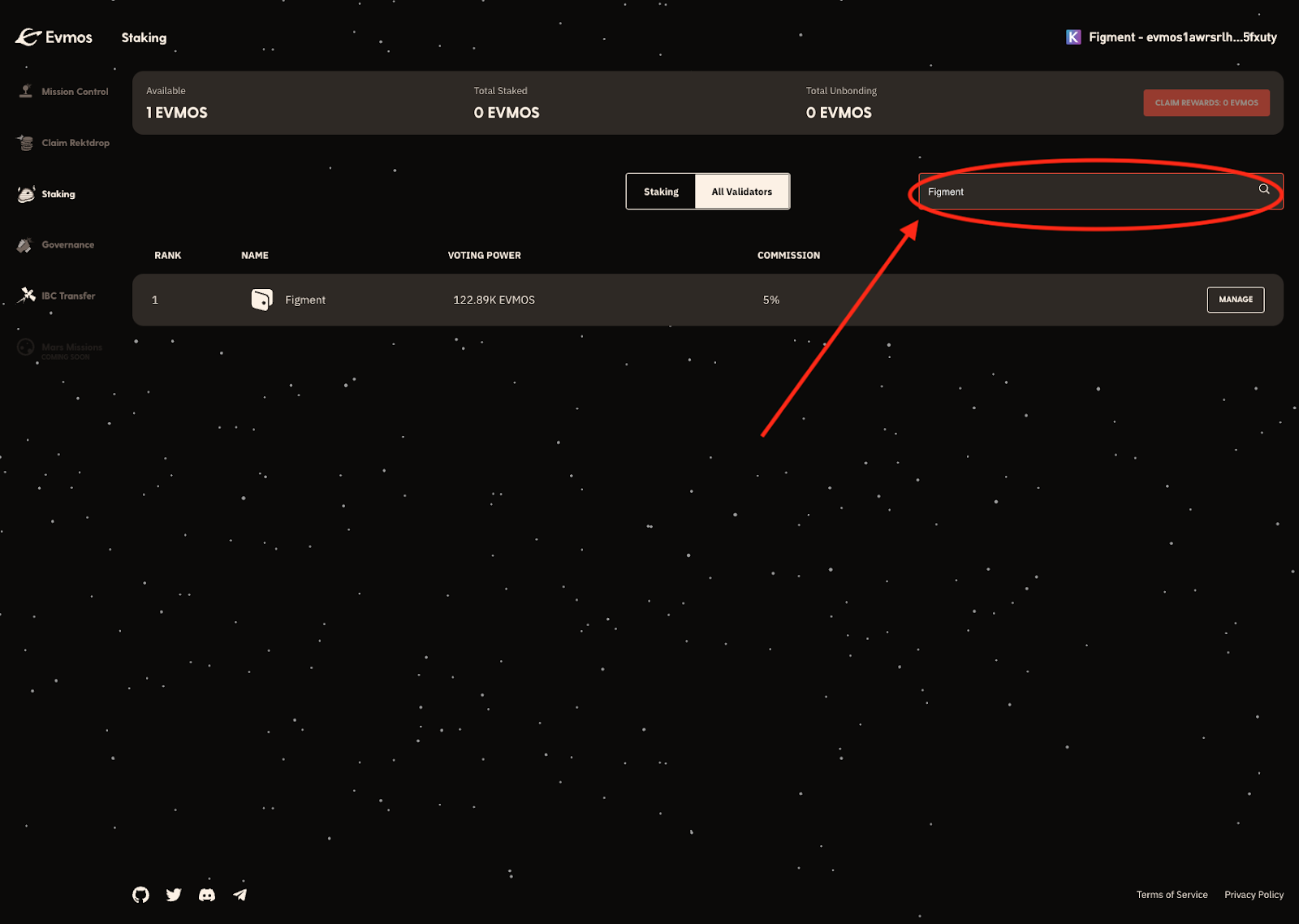Click the search magnifier icon
1299x924 pixels.
pos(1264,189)
